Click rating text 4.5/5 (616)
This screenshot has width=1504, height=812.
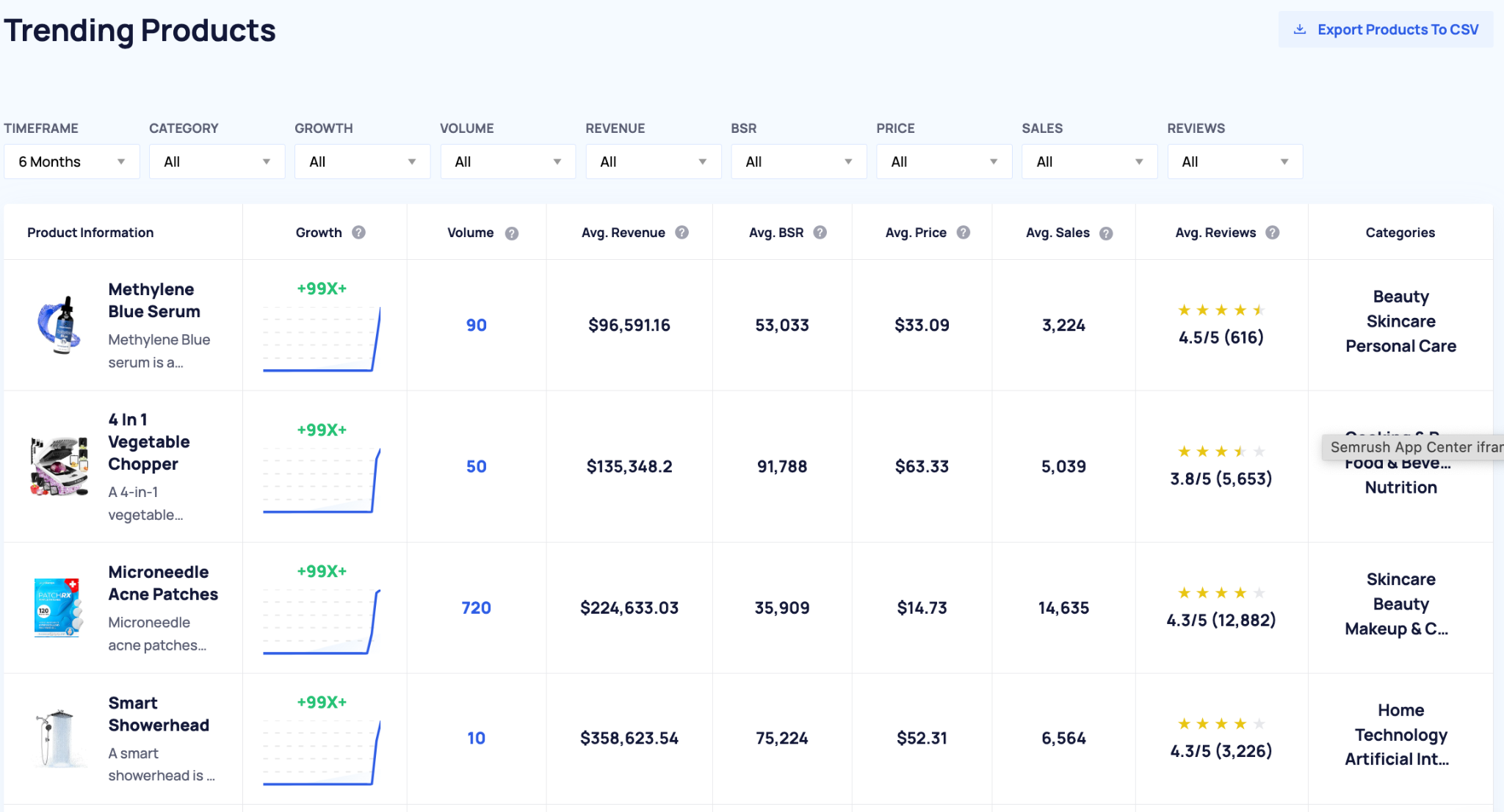1221,338
